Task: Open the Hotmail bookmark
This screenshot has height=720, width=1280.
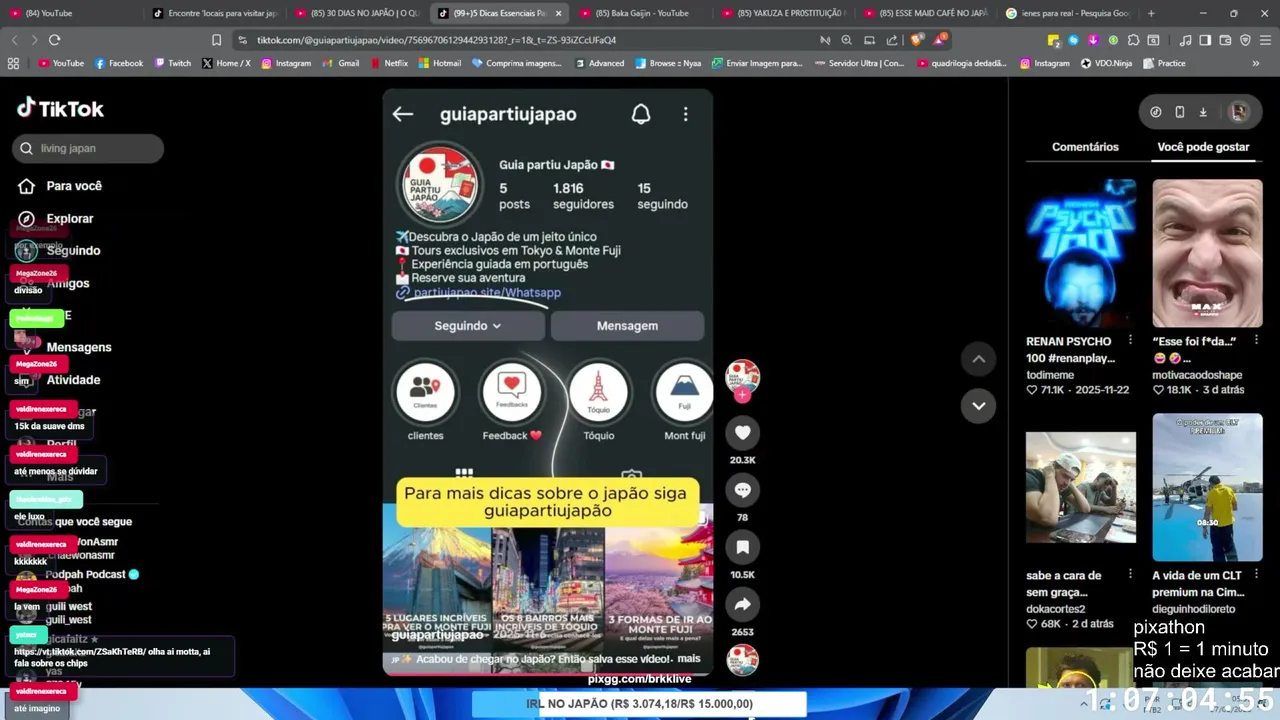Action: [439, 63]
